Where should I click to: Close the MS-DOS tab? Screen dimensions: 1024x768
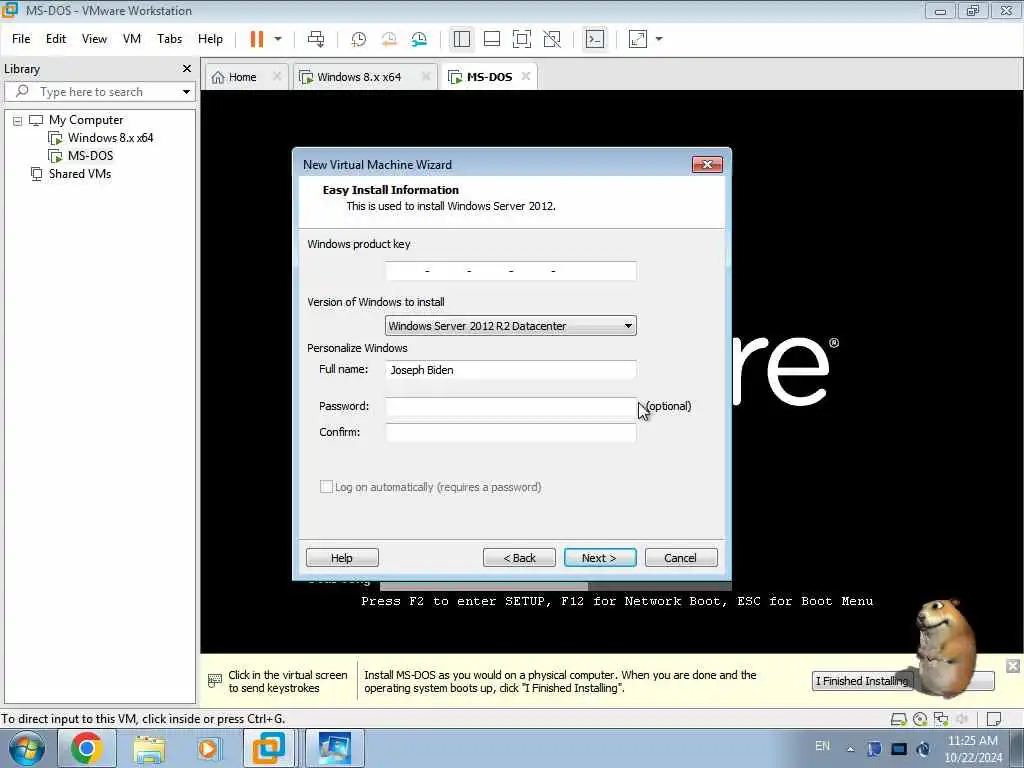coord(526,76)
